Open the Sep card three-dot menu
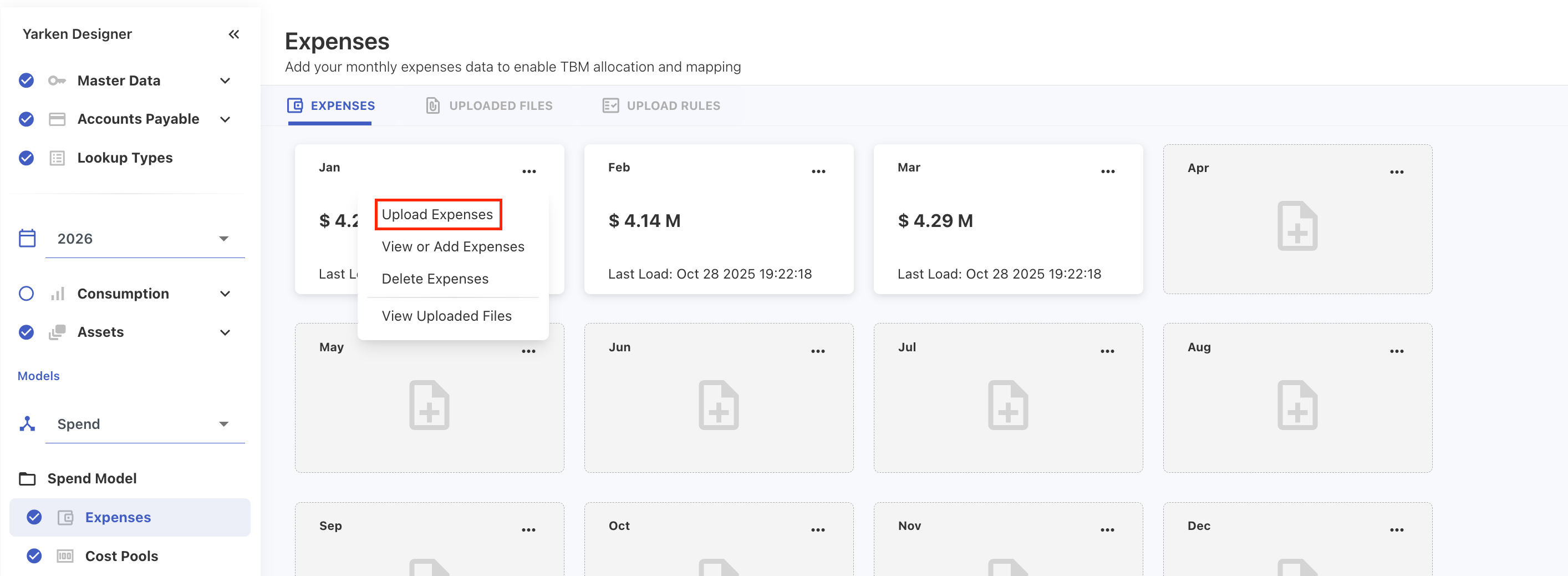 click(x=528, y=530)
